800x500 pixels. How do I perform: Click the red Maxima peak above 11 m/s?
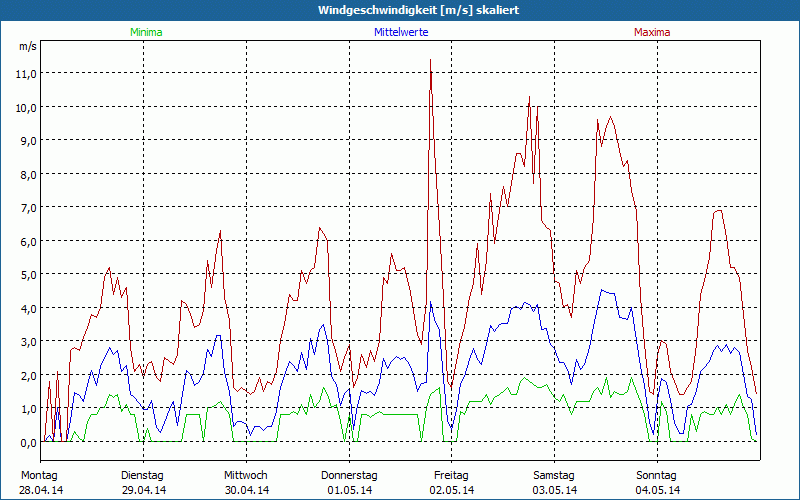click(x=431, y=61)
